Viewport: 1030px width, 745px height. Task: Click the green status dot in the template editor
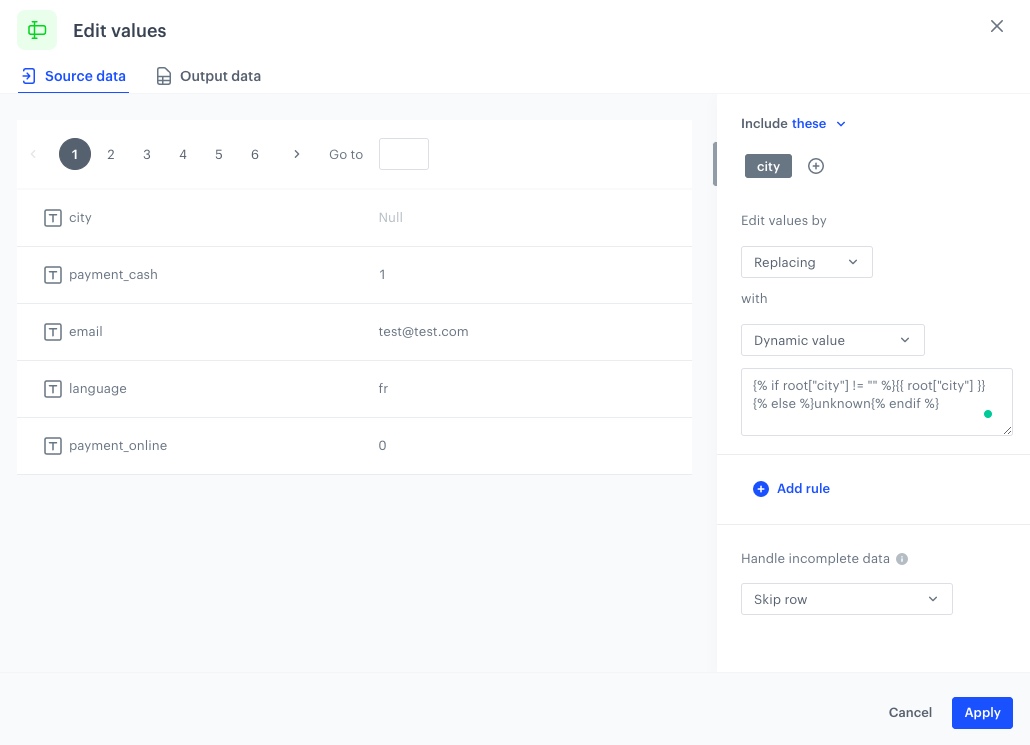[988, 413]
